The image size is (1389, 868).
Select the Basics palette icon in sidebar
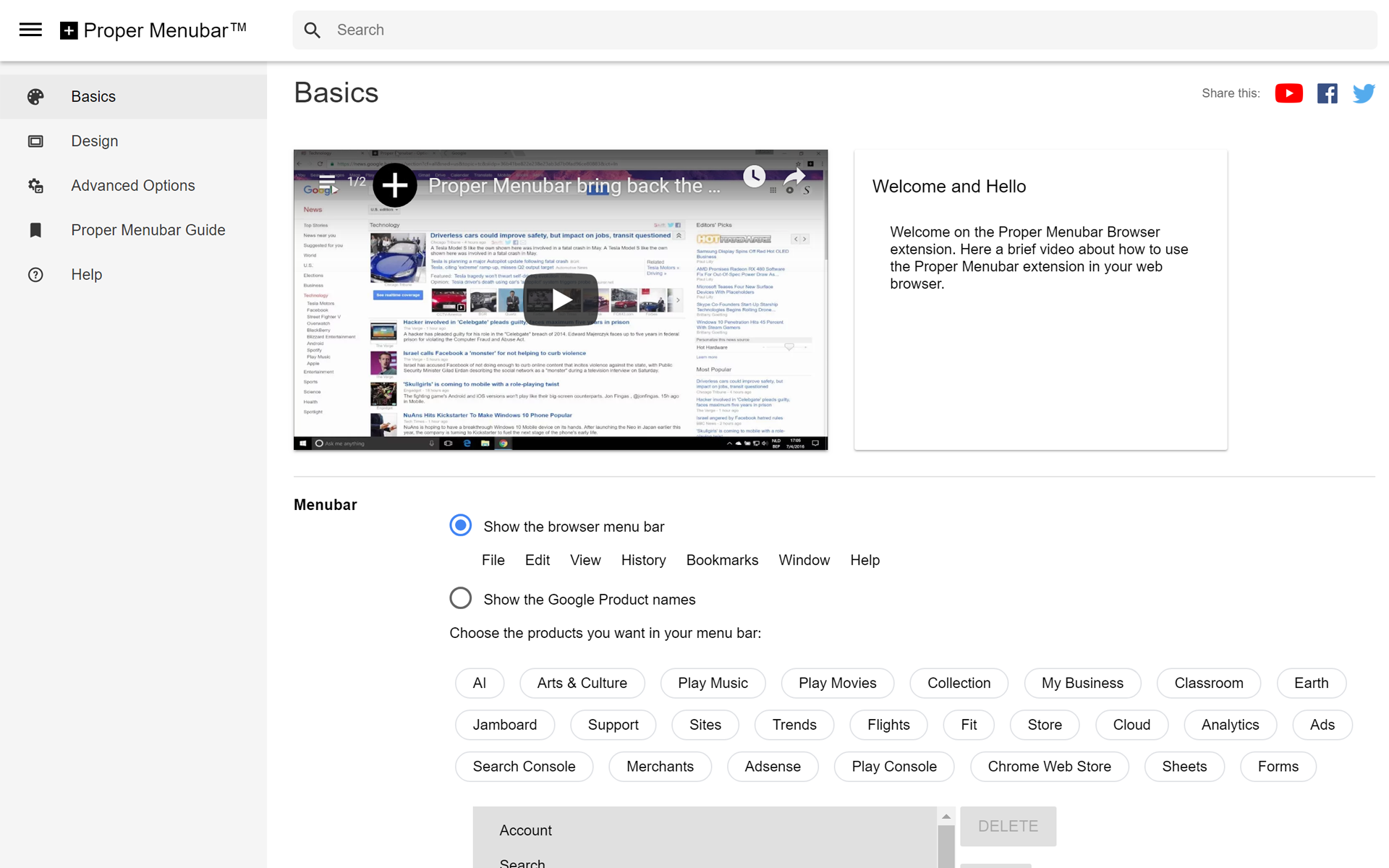(35, 96)
